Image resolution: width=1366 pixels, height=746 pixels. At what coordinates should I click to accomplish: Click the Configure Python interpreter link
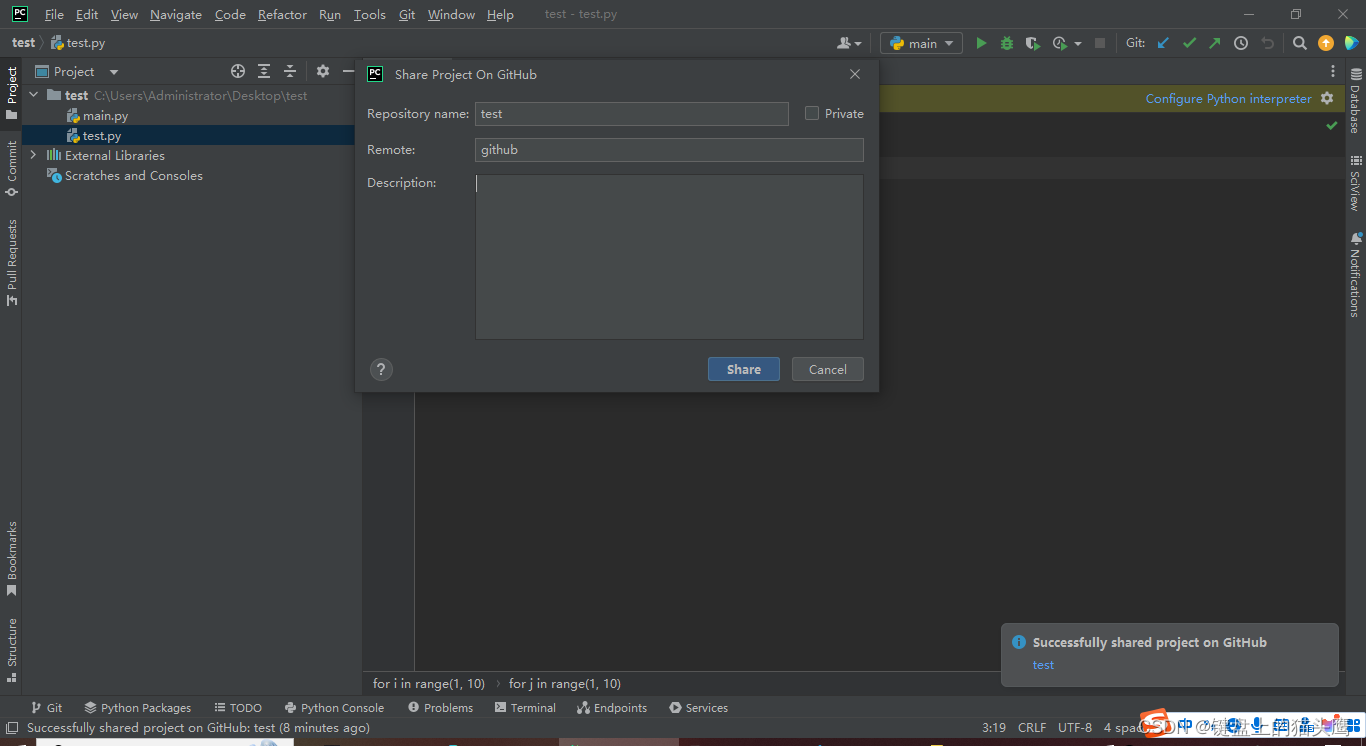(x=1228, y=98)
